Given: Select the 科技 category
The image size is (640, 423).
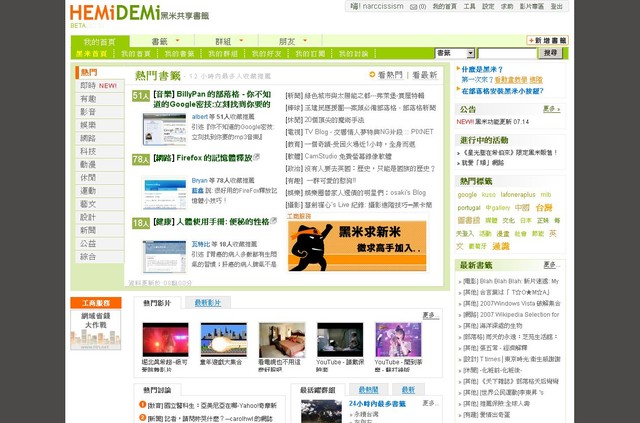Looking at the screenshot, I should pos(100,151).
